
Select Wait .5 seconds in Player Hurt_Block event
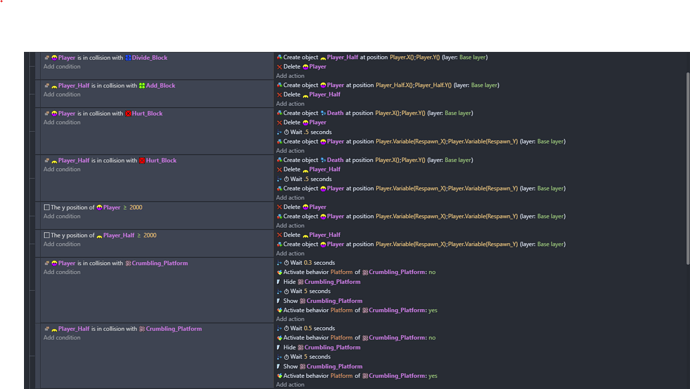coord(304,132)
